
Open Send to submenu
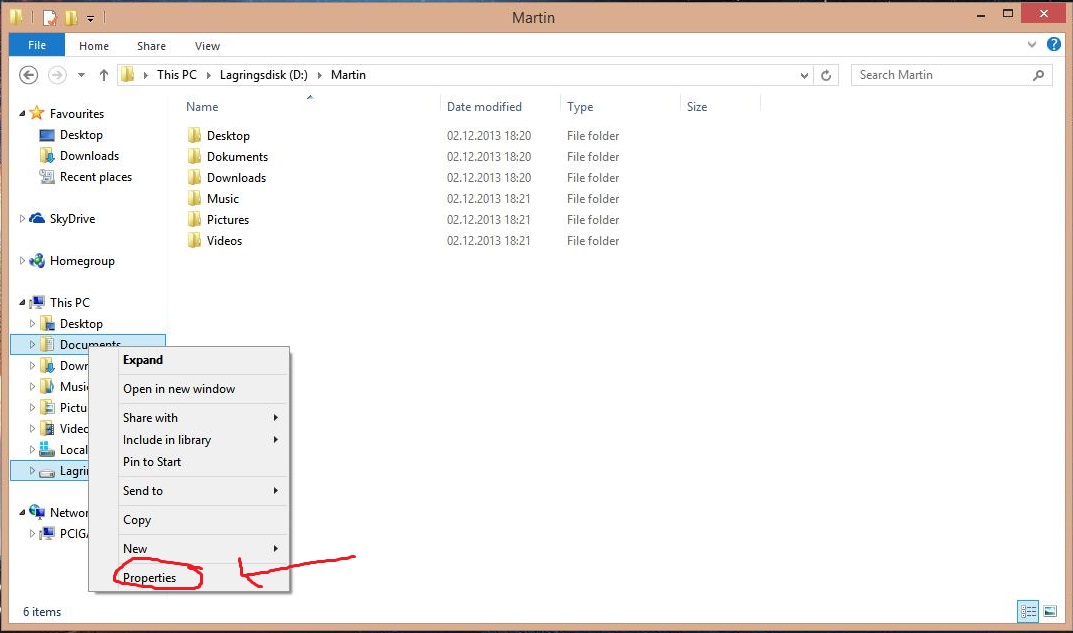click(203, 491)
